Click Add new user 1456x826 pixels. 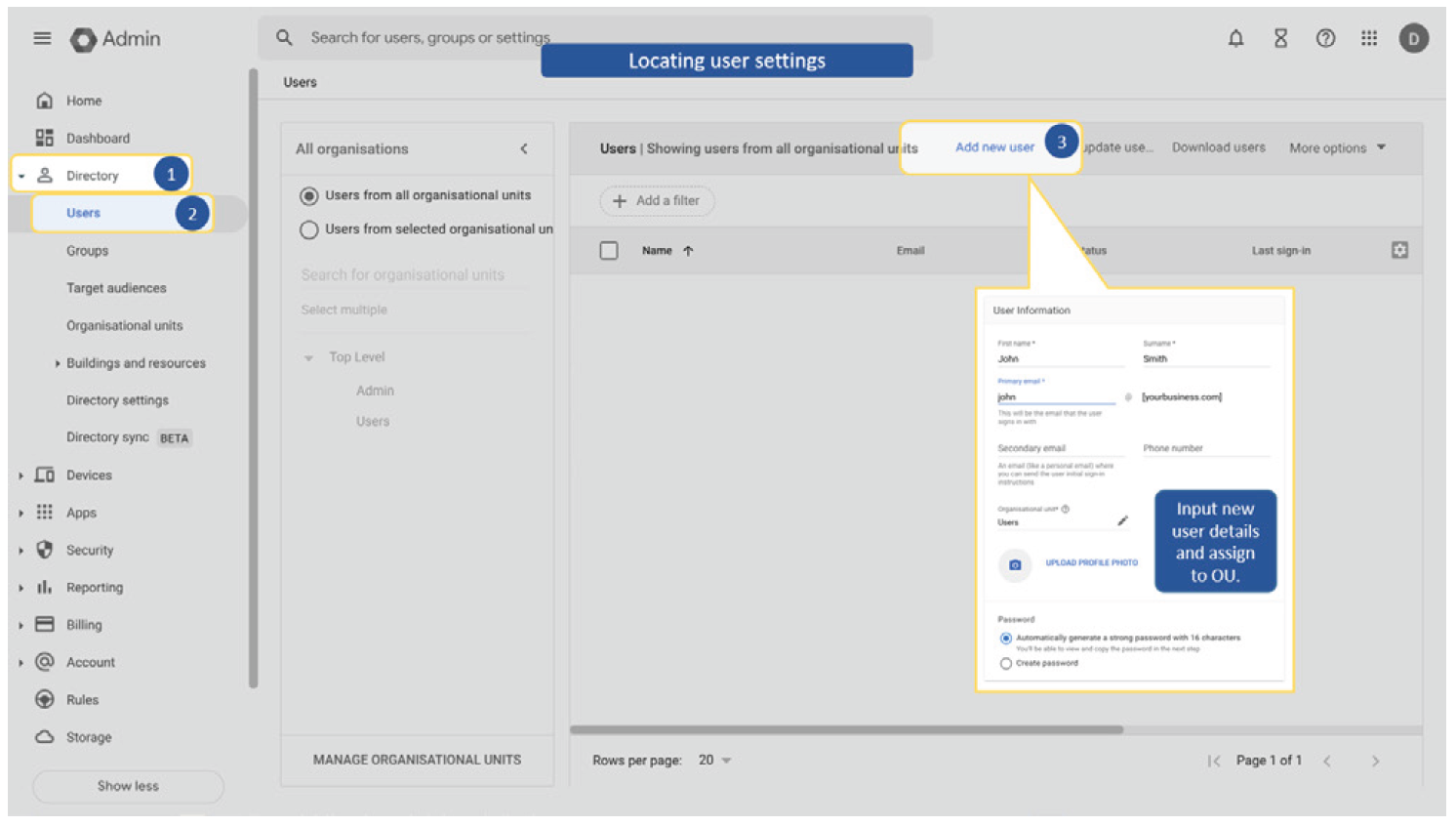coord(994,147)
